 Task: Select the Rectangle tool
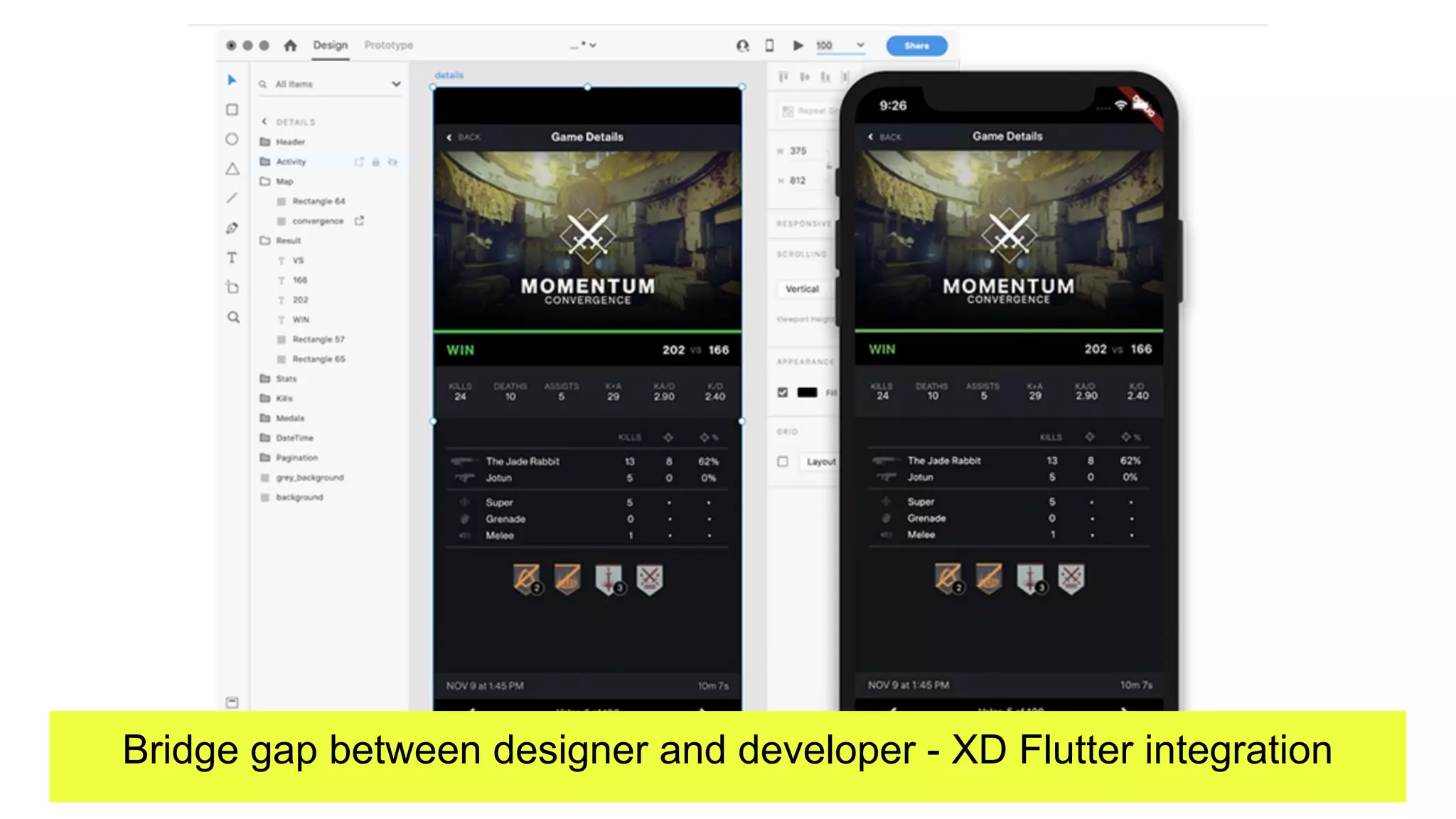232,109
